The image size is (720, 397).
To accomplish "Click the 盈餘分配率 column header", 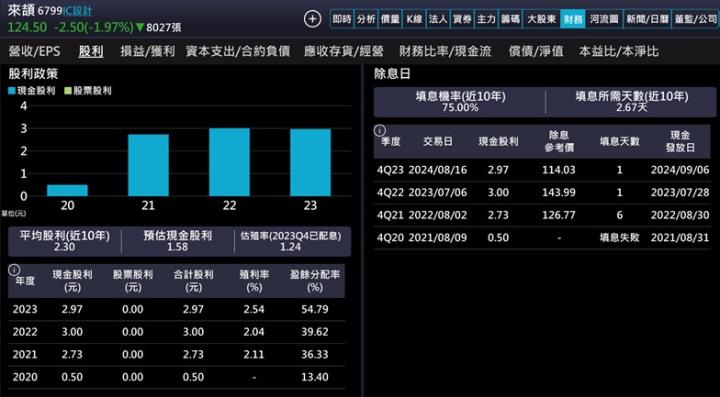I will pyautogui.click(x=315, y=281).
